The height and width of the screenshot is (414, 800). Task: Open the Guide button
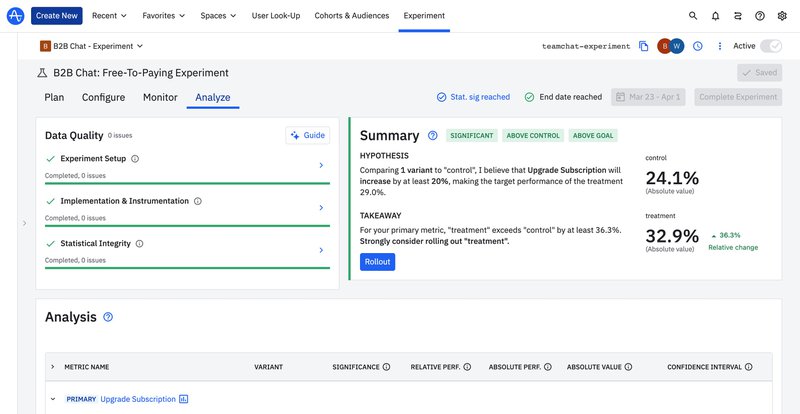click(307, 135)
